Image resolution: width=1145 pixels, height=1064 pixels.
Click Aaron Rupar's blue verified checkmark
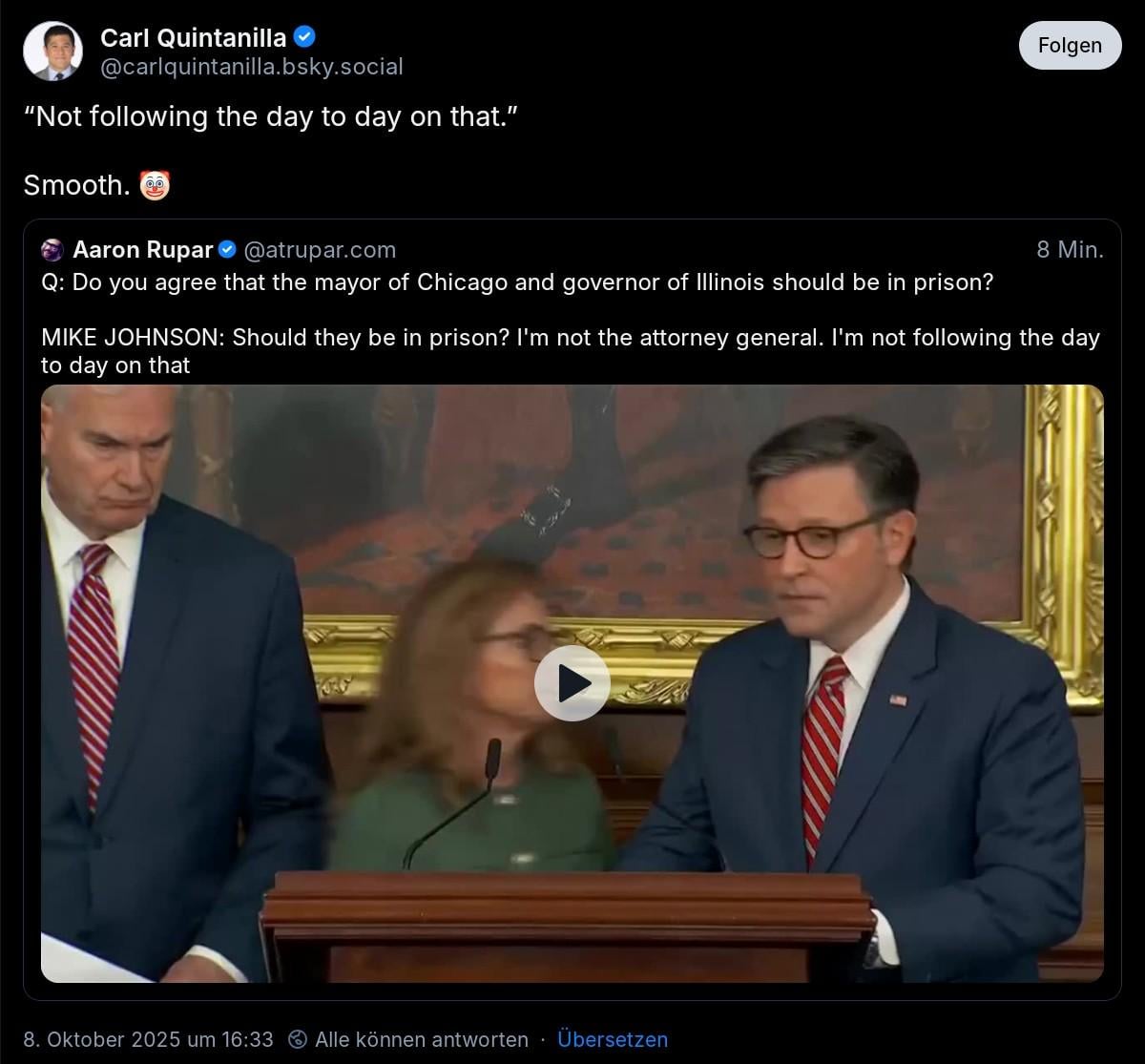(x=227, y=250)
